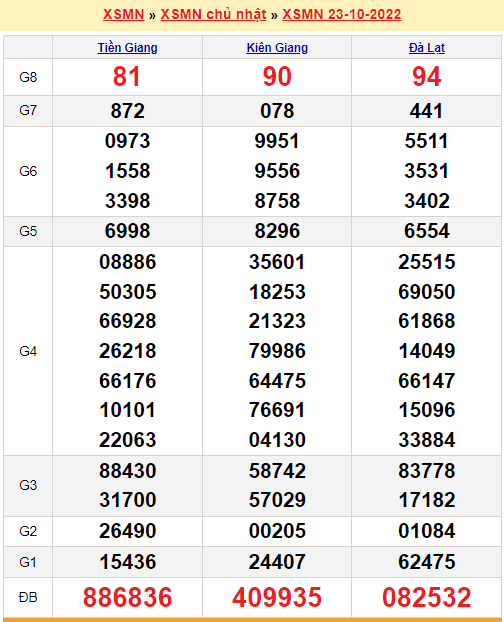Viewport: 504px width, 622px height.
Task: Open the Tiền Giang province link
Action: click(128, 48)
